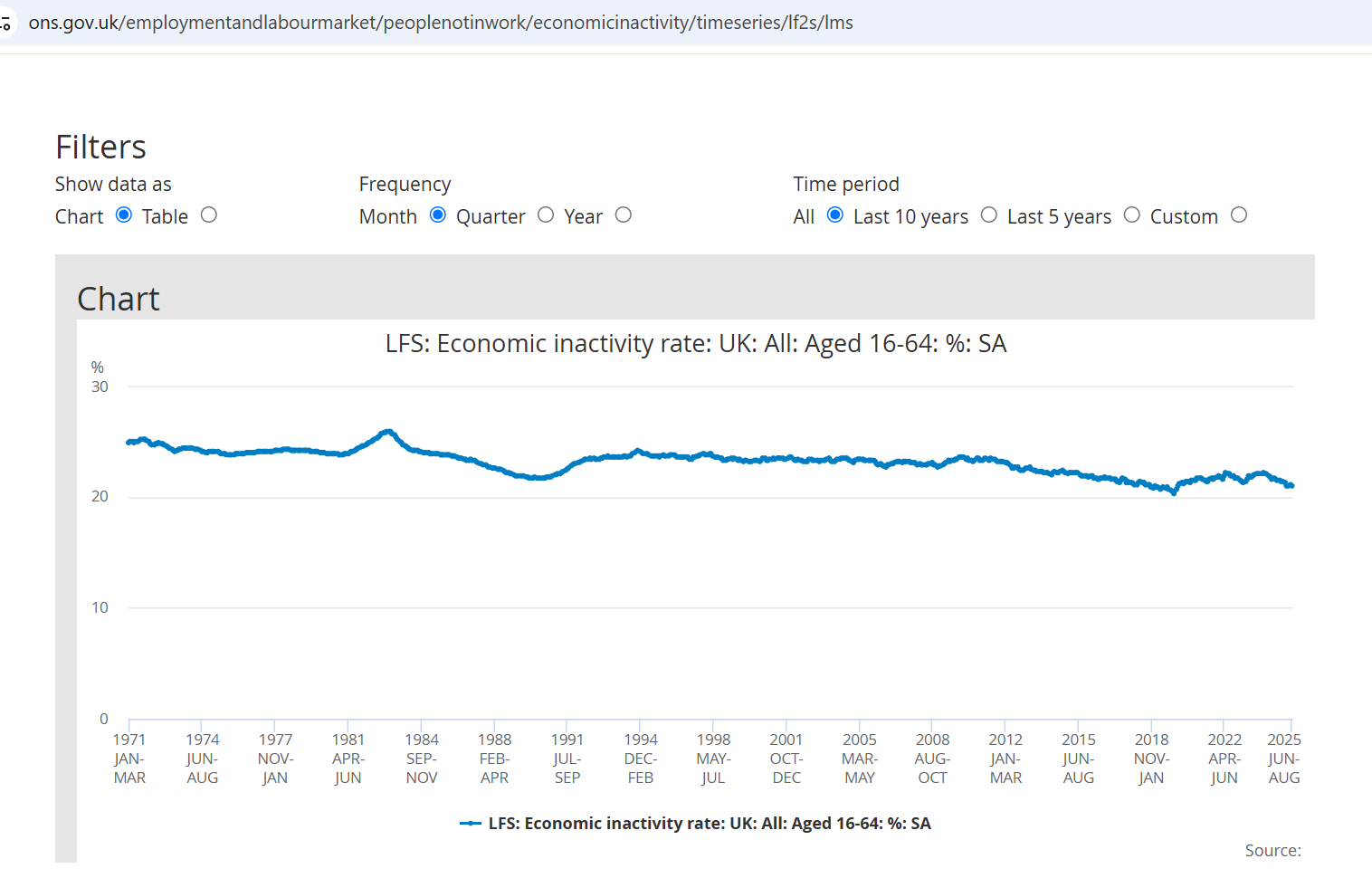This screenshot has width=1372, height=878.
Task: Click the 1991 JUL-SEP x-axis label
Action: point(567,759)
